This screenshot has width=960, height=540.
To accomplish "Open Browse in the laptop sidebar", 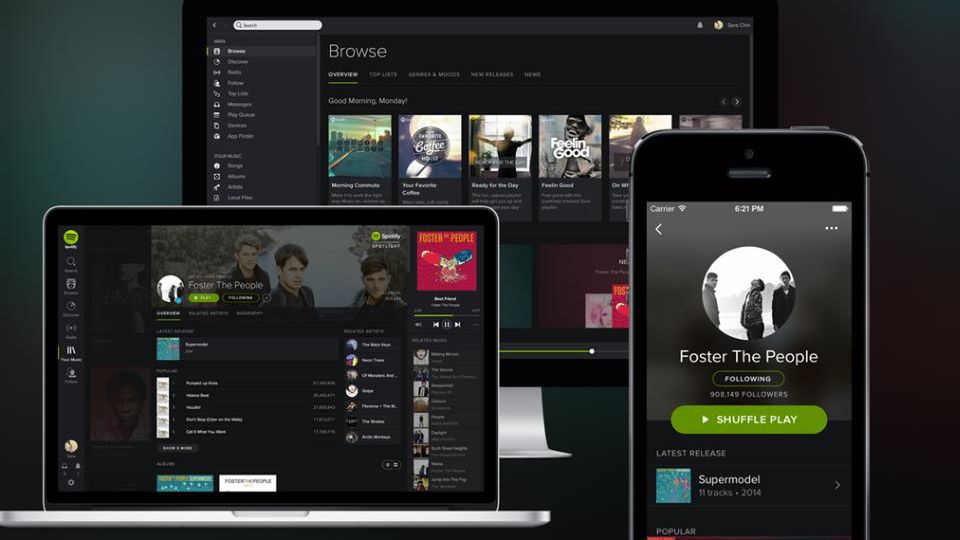I will (71, 286).
